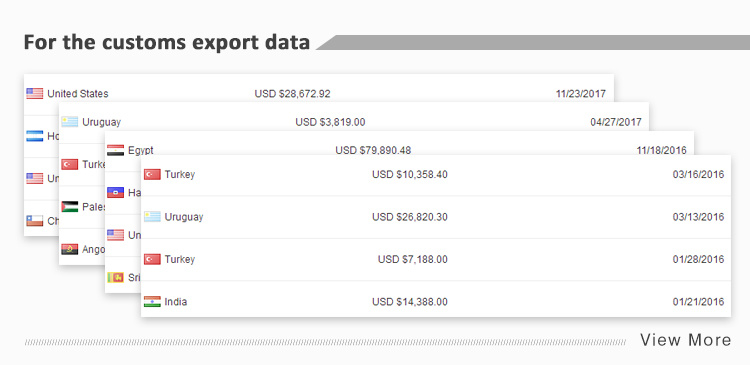Select the India USD $14,388.00 row amount
Viewport: 750px width, 365px height.
pyautogui.click(x=410, y=302)
